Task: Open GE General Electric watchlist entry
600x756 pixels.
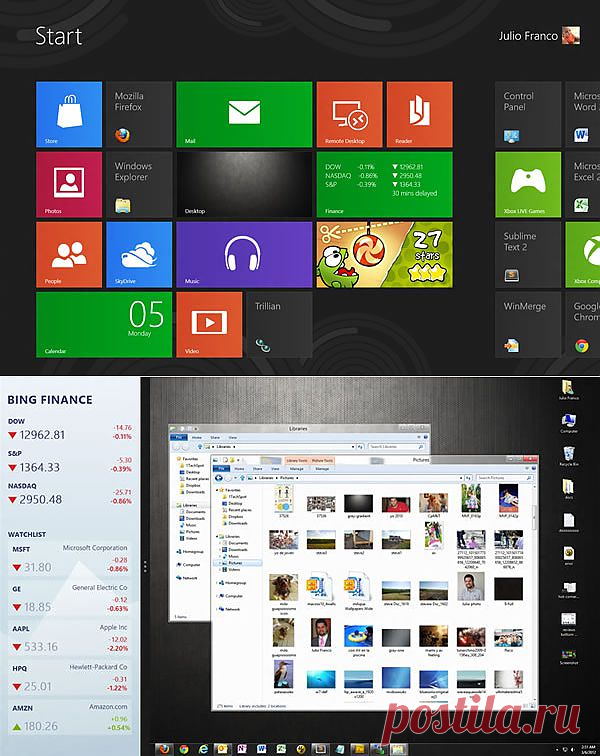Action: pyautogui.click(x=70, y=599)
